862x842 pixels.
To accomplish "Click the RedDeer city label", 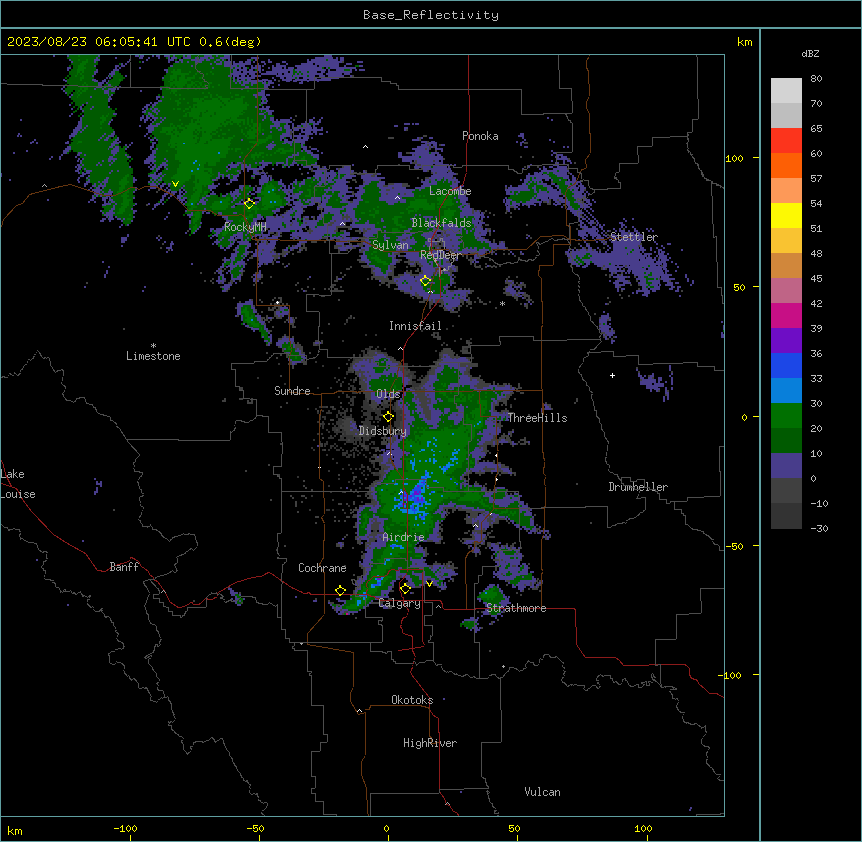I will tap(440, 255).
